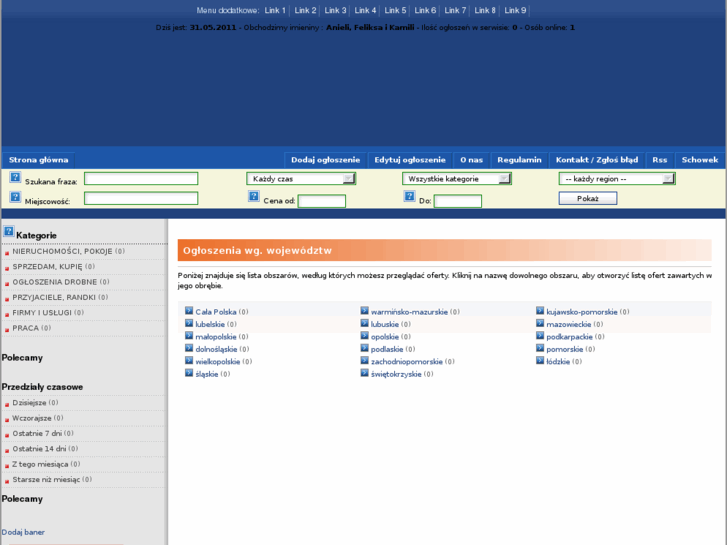Select NIERUCHOMOŚCI, POKOJE category
Image resolution: width=727 pixels, height=545 pixels.
click(62, 251)
